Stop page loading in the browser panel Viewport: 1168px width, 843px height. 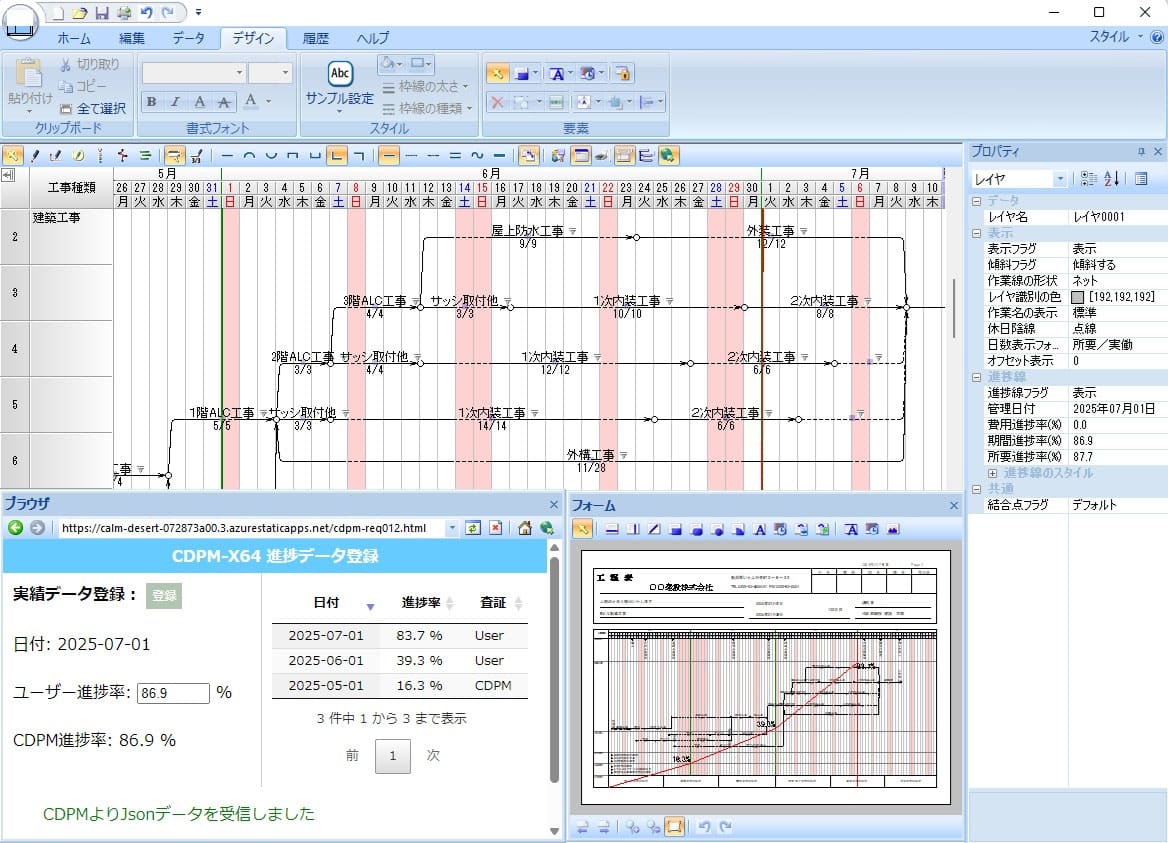(495, 528)
